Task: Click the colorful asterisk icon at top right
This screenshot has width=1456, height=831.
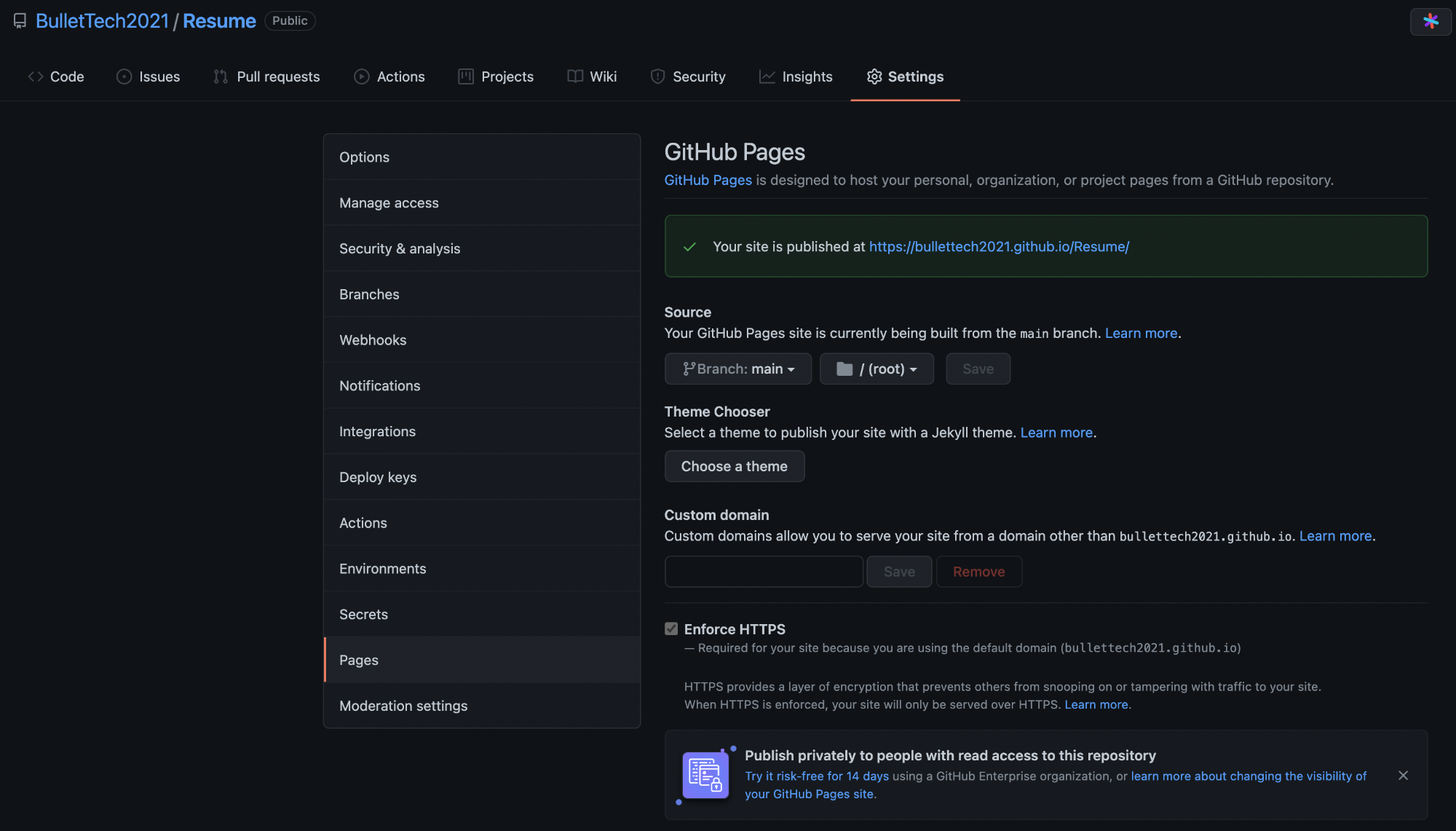Action: [x=1431, y=21]
